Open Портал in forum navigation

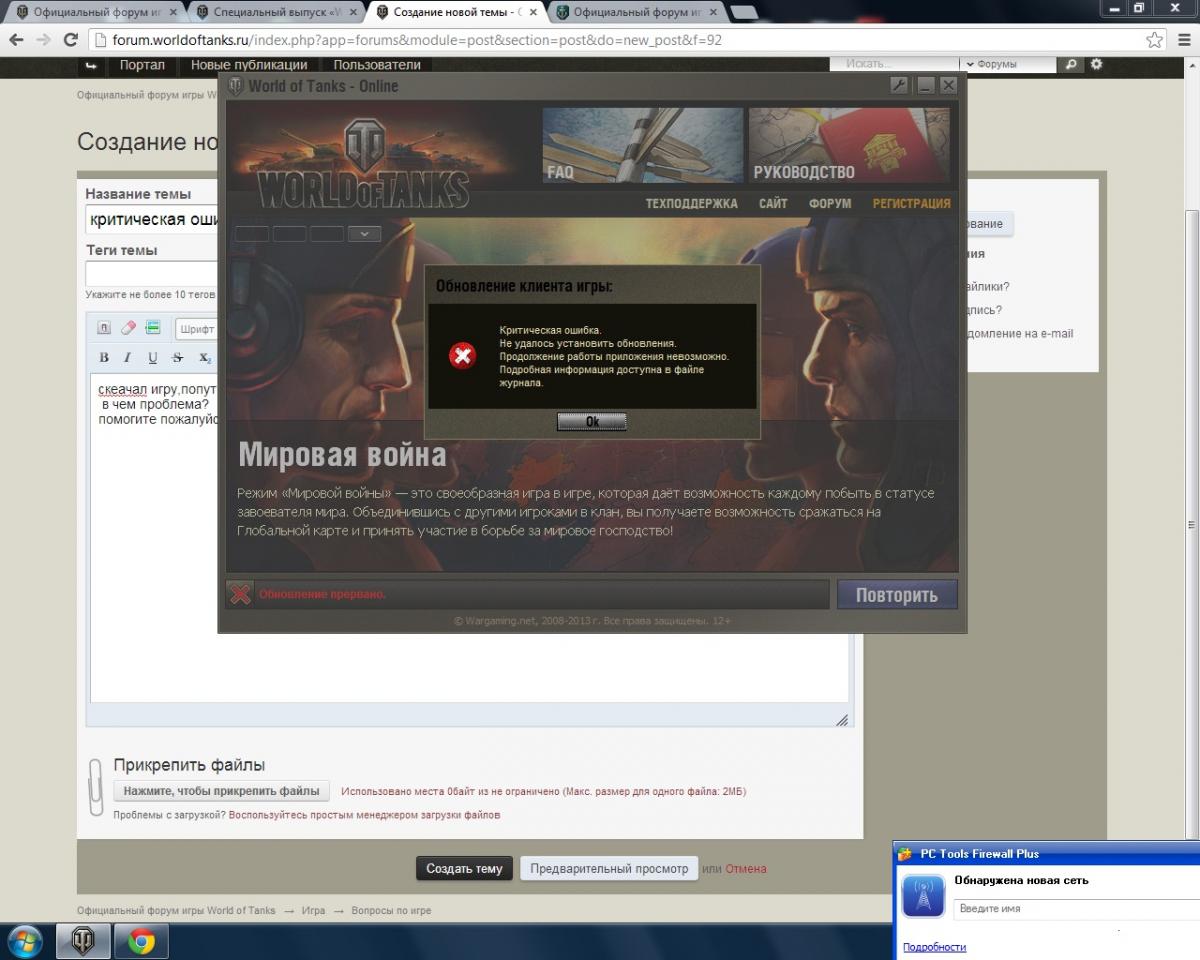tap(142, 65)
